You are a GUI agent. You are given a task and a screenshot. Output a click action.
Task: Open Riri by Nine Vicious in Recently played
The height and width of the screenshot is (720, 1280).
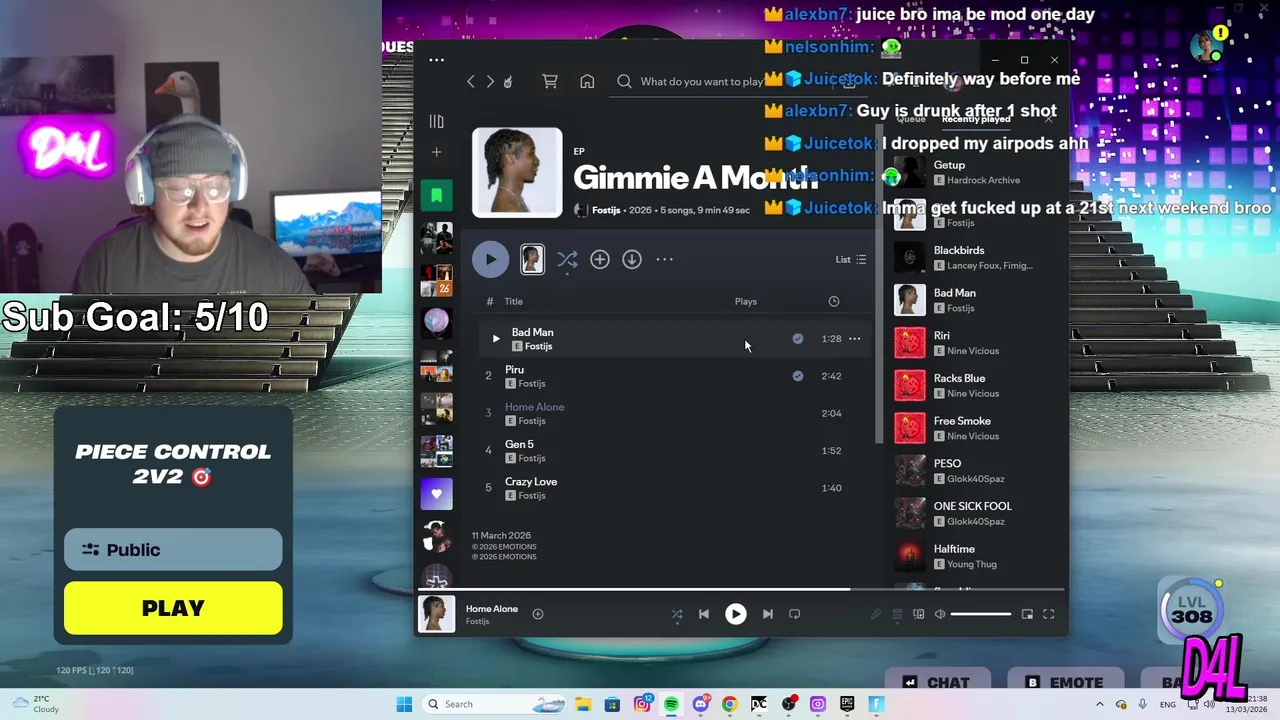tap(975, 343)
